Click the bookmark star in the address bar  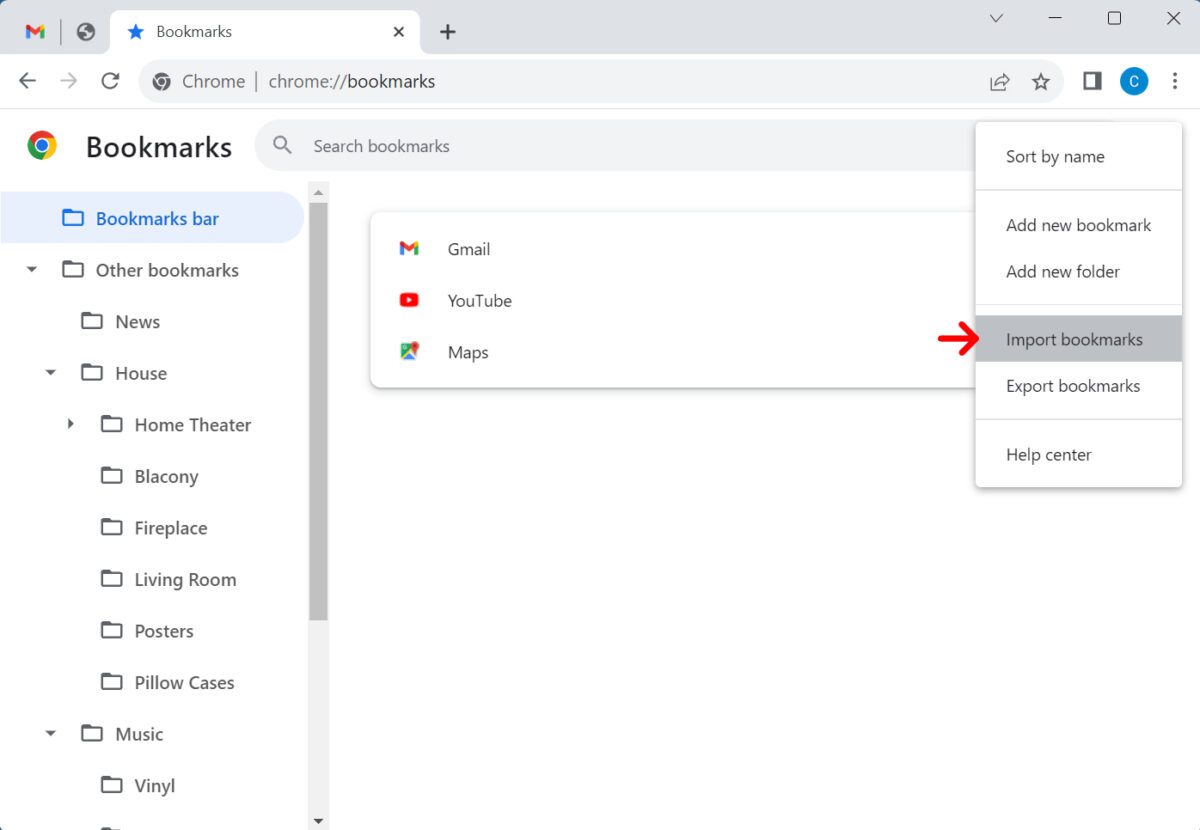pos(1041,81)
